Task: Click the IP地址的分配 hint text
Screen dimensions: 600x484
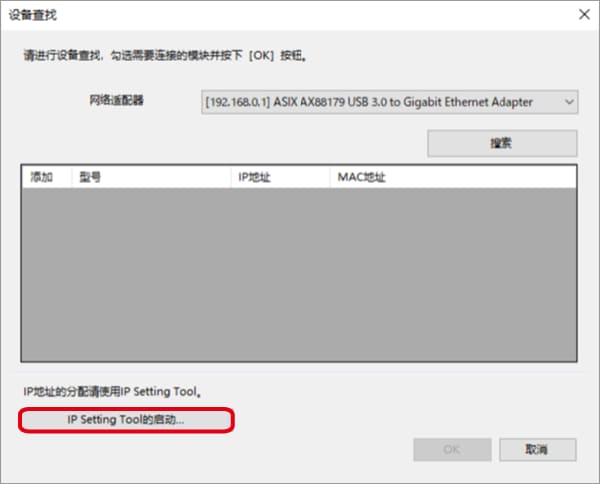Action: pyautogui.click(x=112, y=391)
